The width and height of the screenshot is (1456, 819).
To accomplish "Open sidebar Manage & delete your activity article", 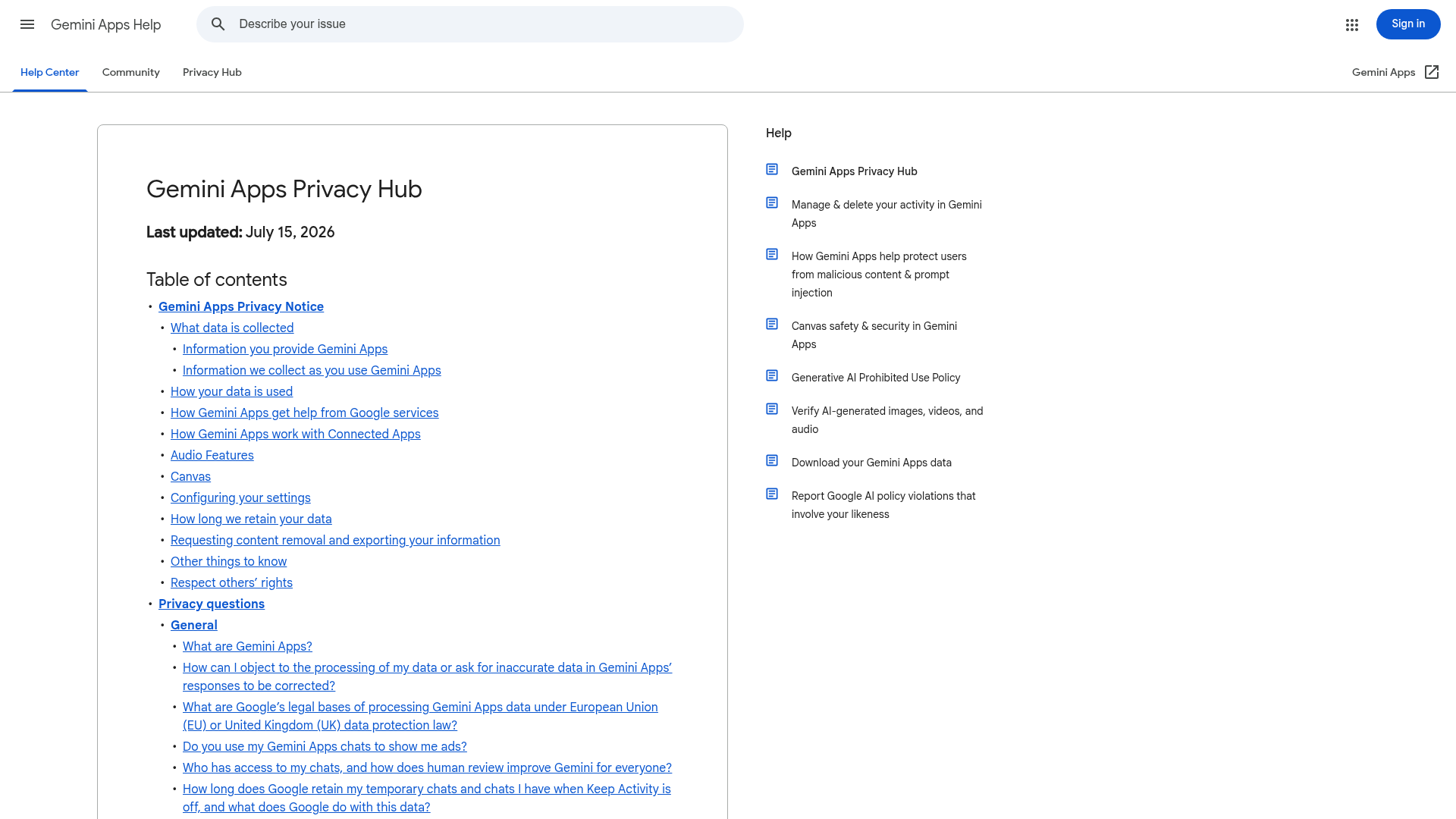I will click(x=886, y=214).
